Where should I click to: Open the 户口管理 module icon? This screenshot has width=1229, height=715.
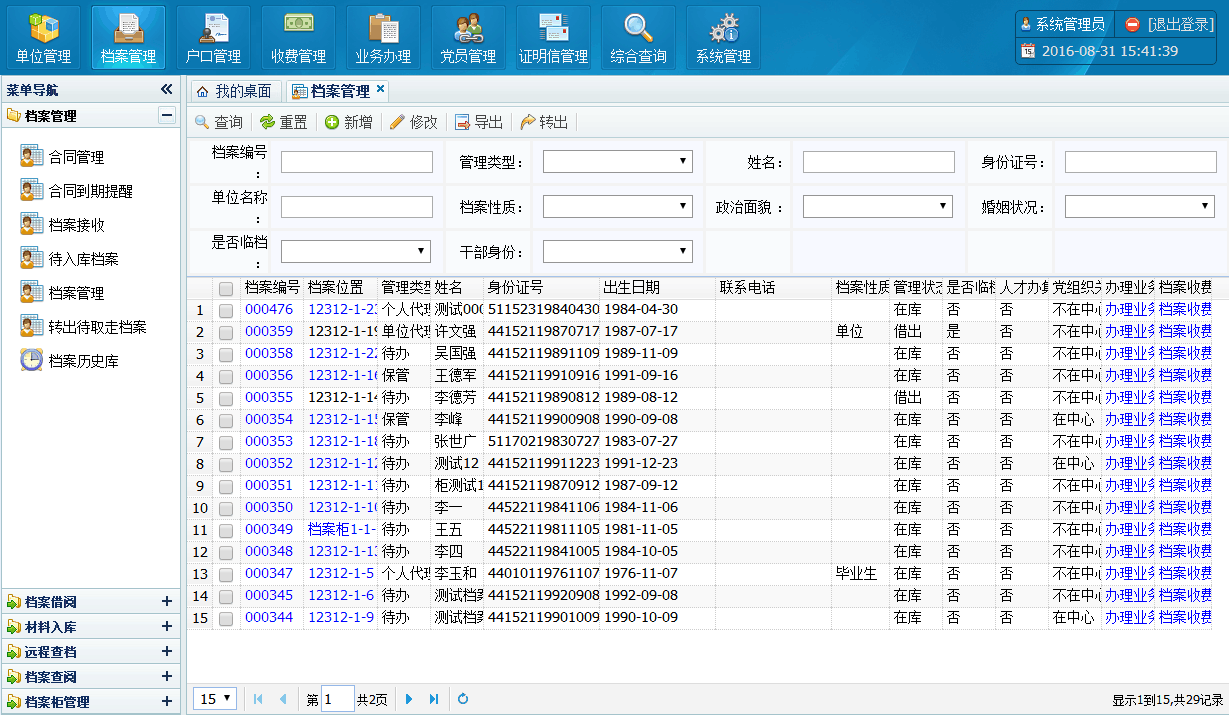point(213,38)
